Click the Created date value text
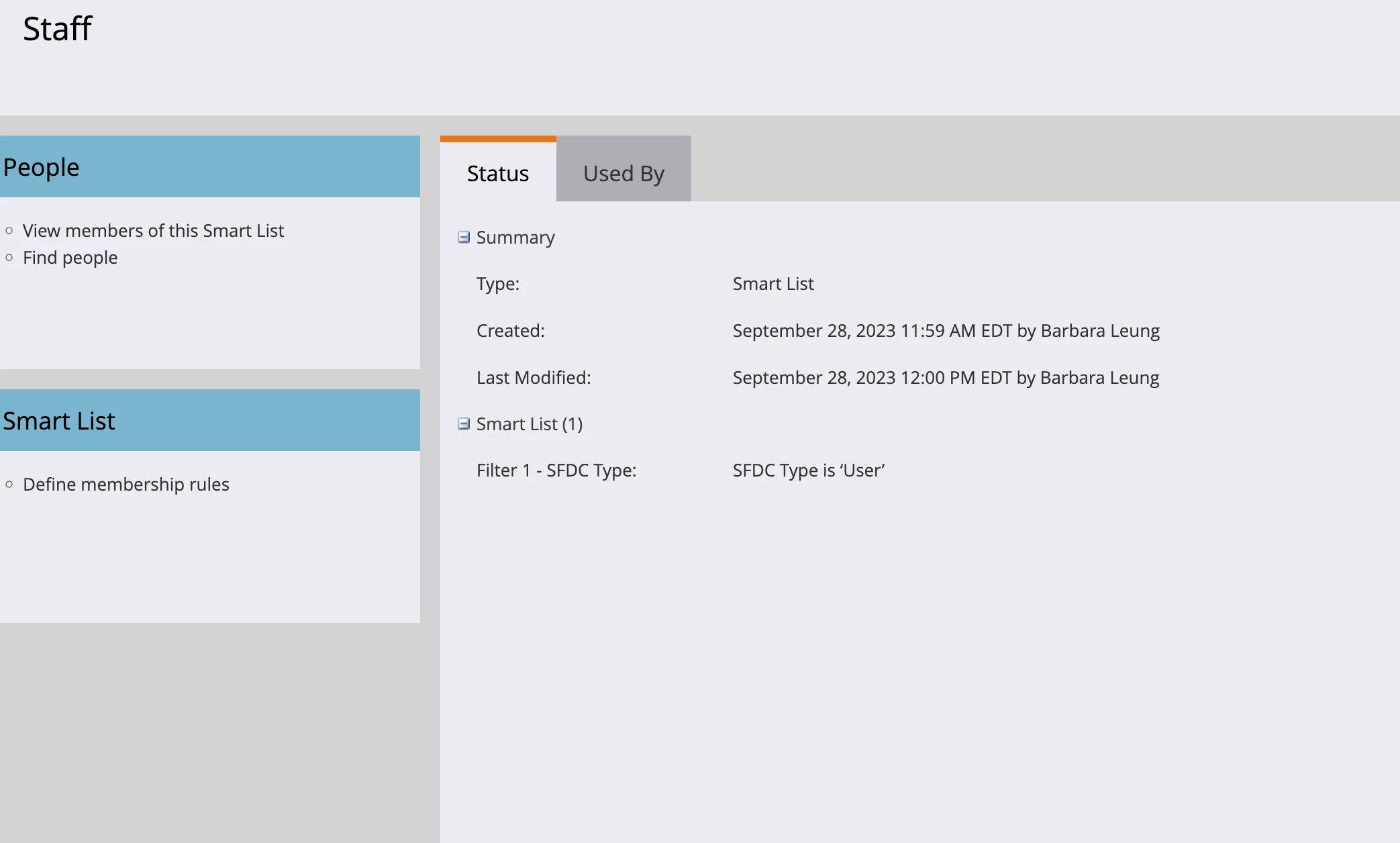1400x843 pixels. pyautogui.click(x=946, y=330)
